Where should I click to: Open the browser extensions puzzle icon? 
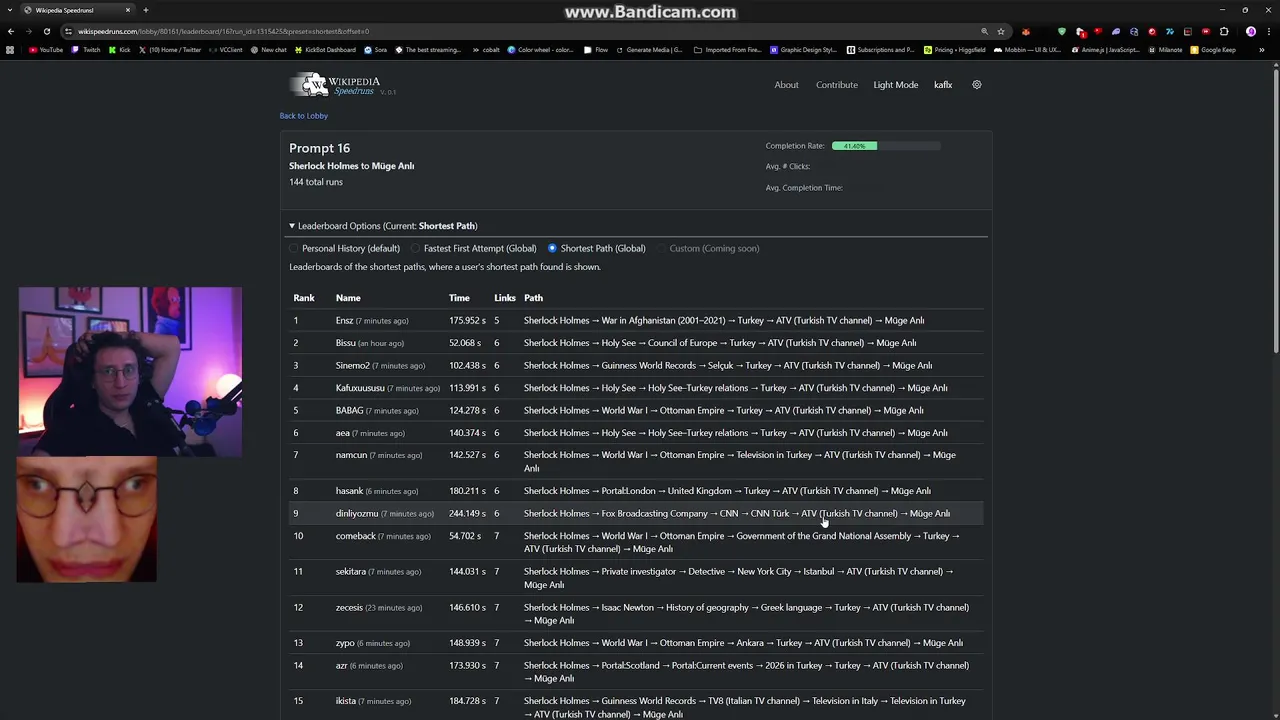tap(1224, 31)
